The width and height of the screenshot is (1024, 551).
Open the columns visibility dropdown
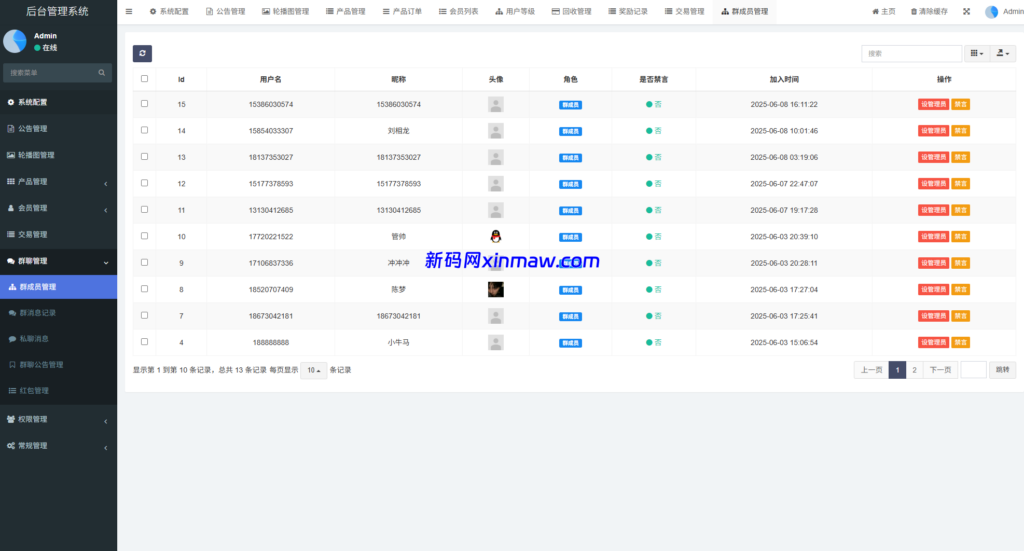click(976, 54)
